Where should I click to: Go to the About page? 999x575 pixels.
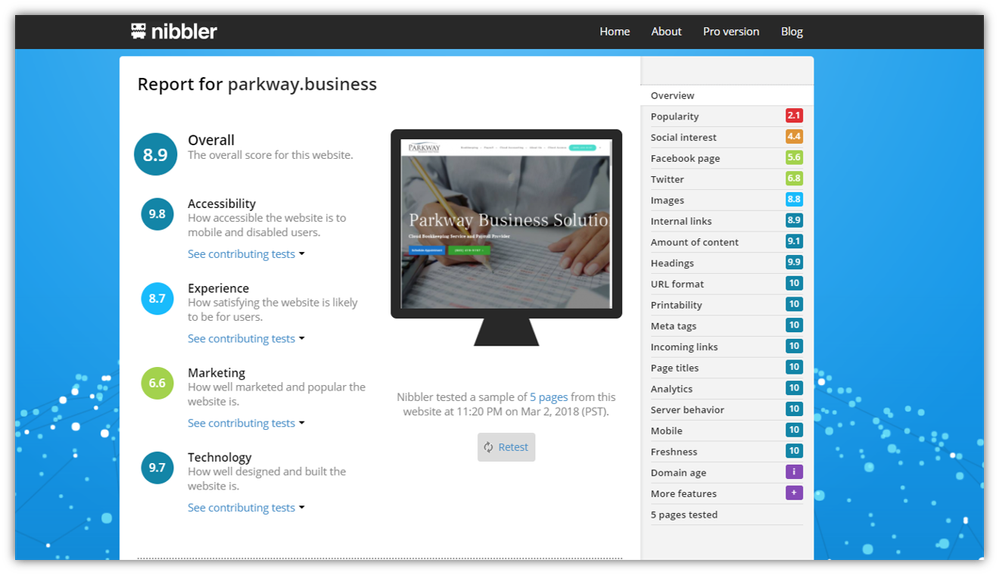(x=666, y=31)
